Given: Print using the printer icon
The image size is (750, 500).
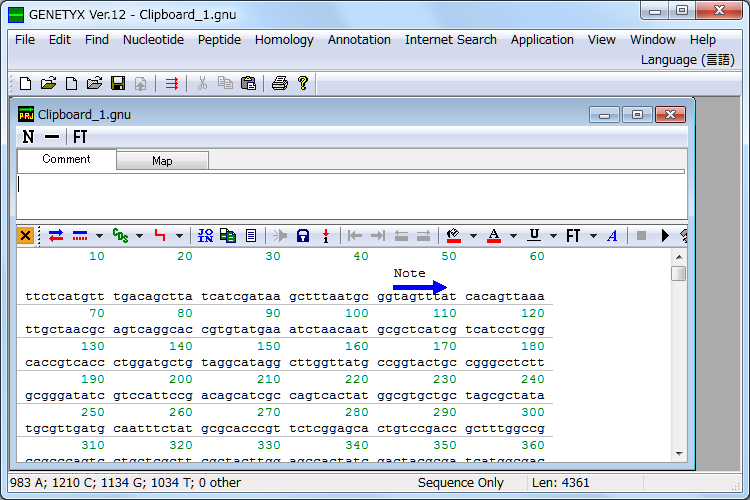Looking at the screenshot, I should click(280, 83).
